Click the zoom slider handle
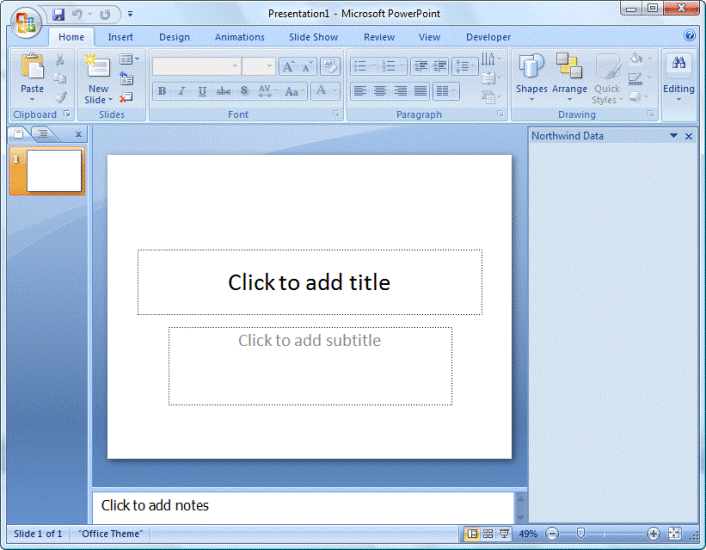 (581, 534)
